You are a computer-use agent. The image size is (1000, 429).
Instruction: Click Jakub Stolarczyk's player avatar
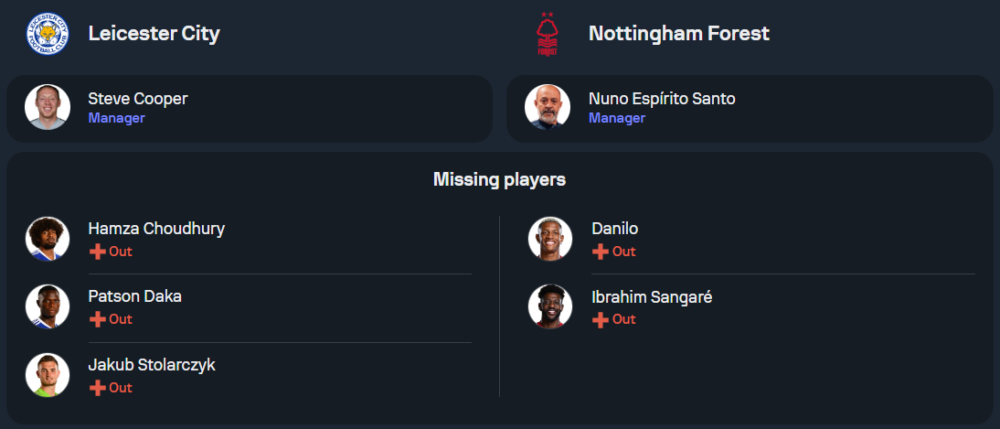[x=47, y=375]
